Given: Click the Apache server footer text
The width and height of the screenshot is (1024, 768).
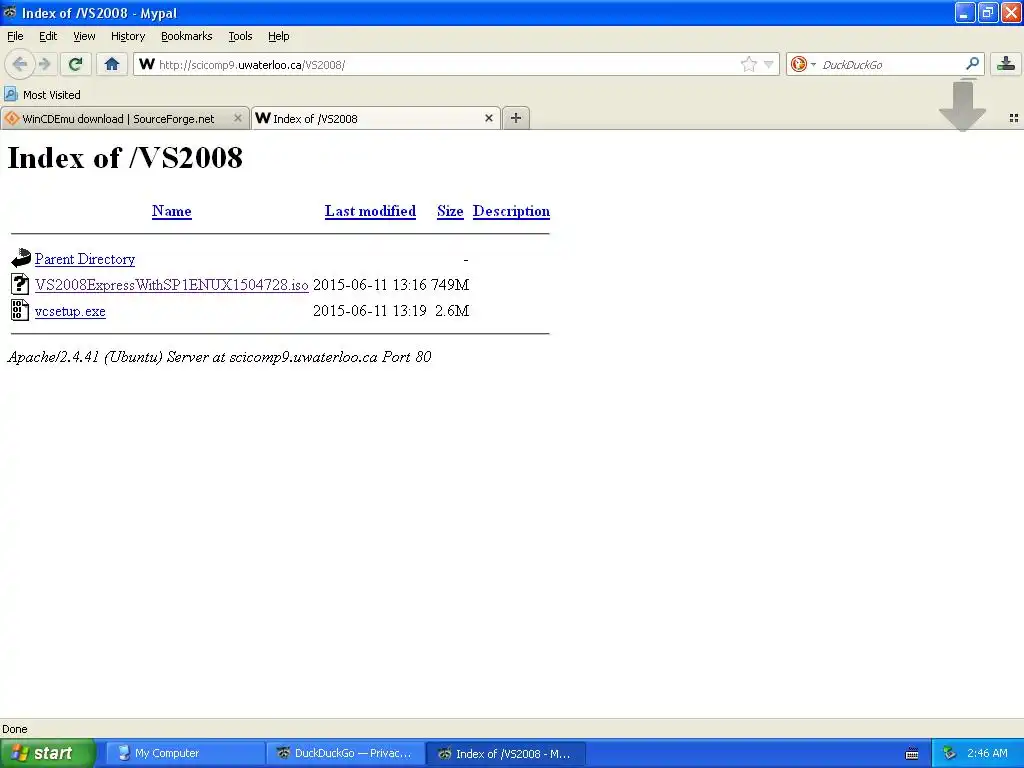Looking at the screenshot, I should pyautogui.click(x=219, y=357).
